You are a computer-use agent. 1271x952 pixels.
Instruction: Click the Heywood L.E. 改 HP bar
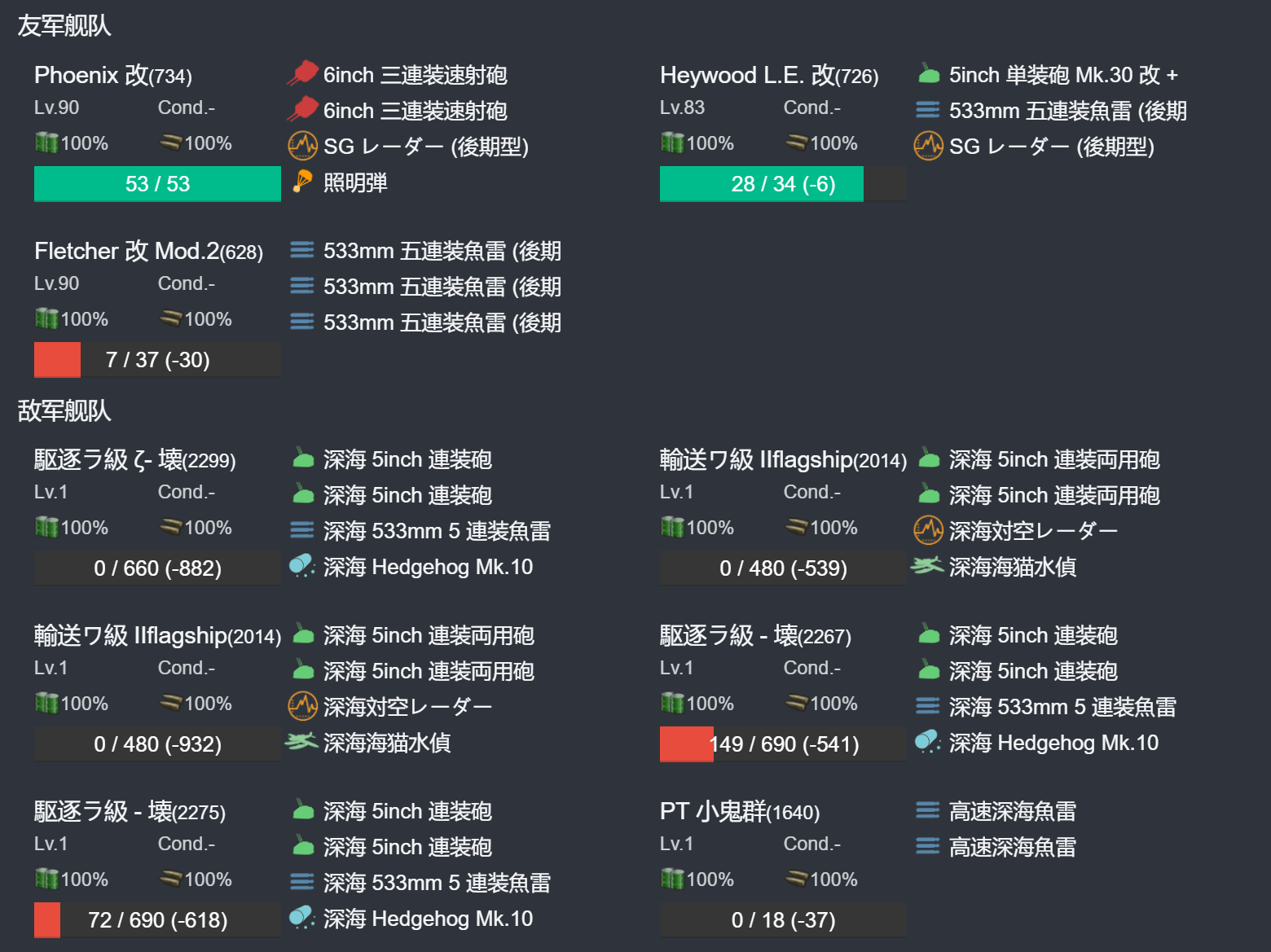click(762, 183)
